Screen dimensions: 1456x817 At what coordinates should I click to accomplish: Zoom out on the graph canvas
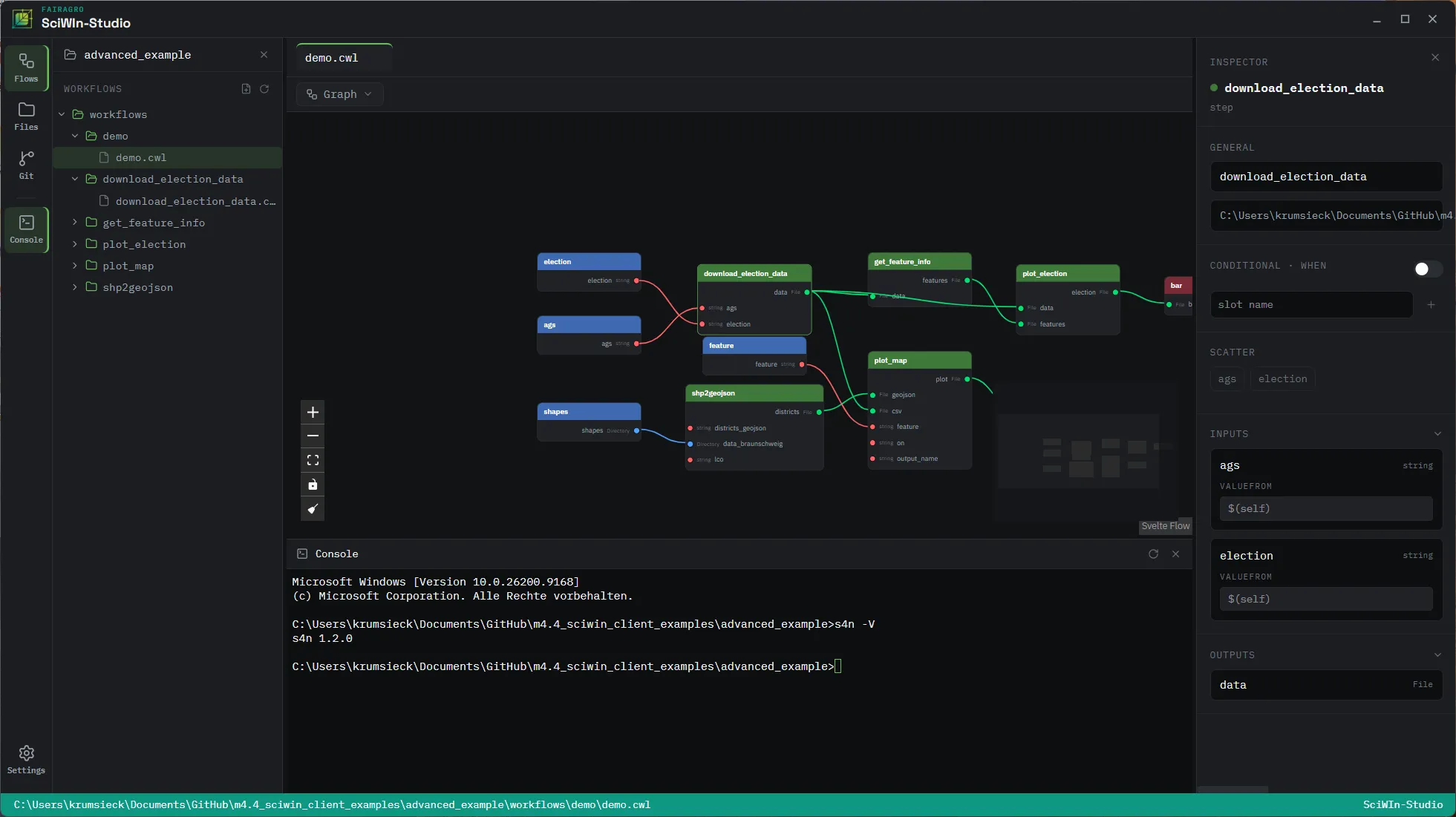click(313, 436)
